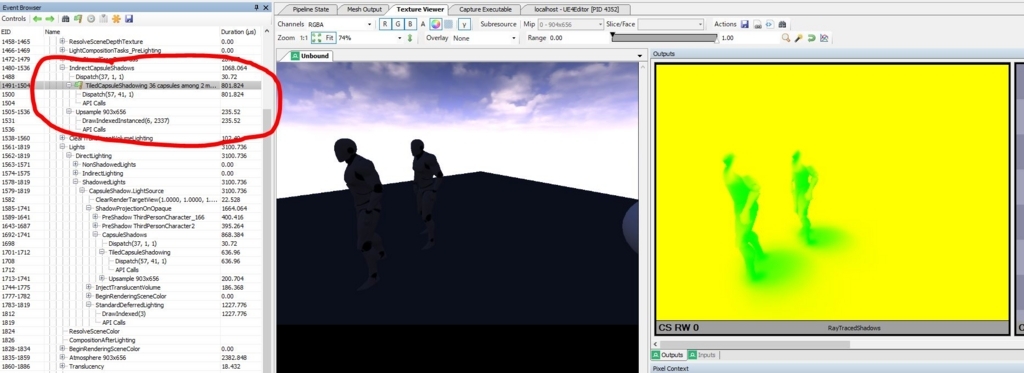Screen dimensions: 1024x373
Task: Expand the Atmosphere 903x656 node
Action: click(x=62, y=358)
